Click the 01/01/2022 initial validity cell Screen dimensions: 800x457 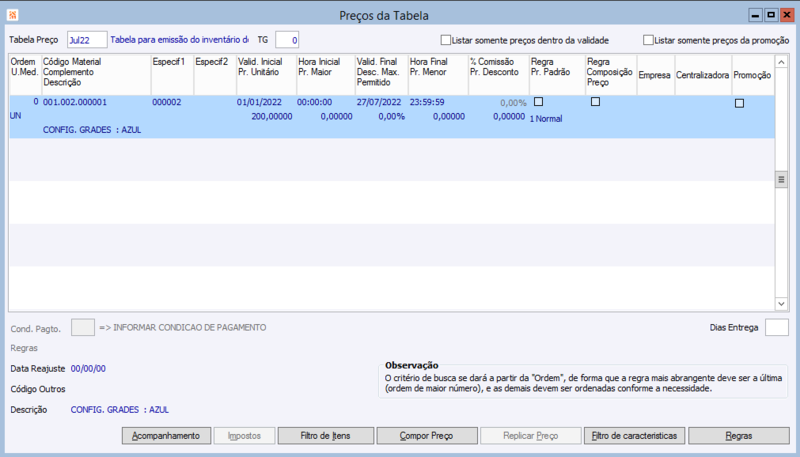[259, 102]
